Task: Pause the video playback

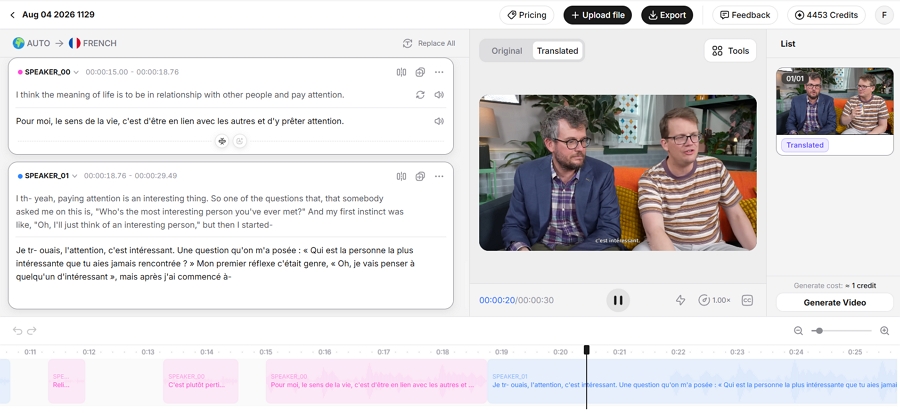Action: pyautogui.click(x=618, y=300)
